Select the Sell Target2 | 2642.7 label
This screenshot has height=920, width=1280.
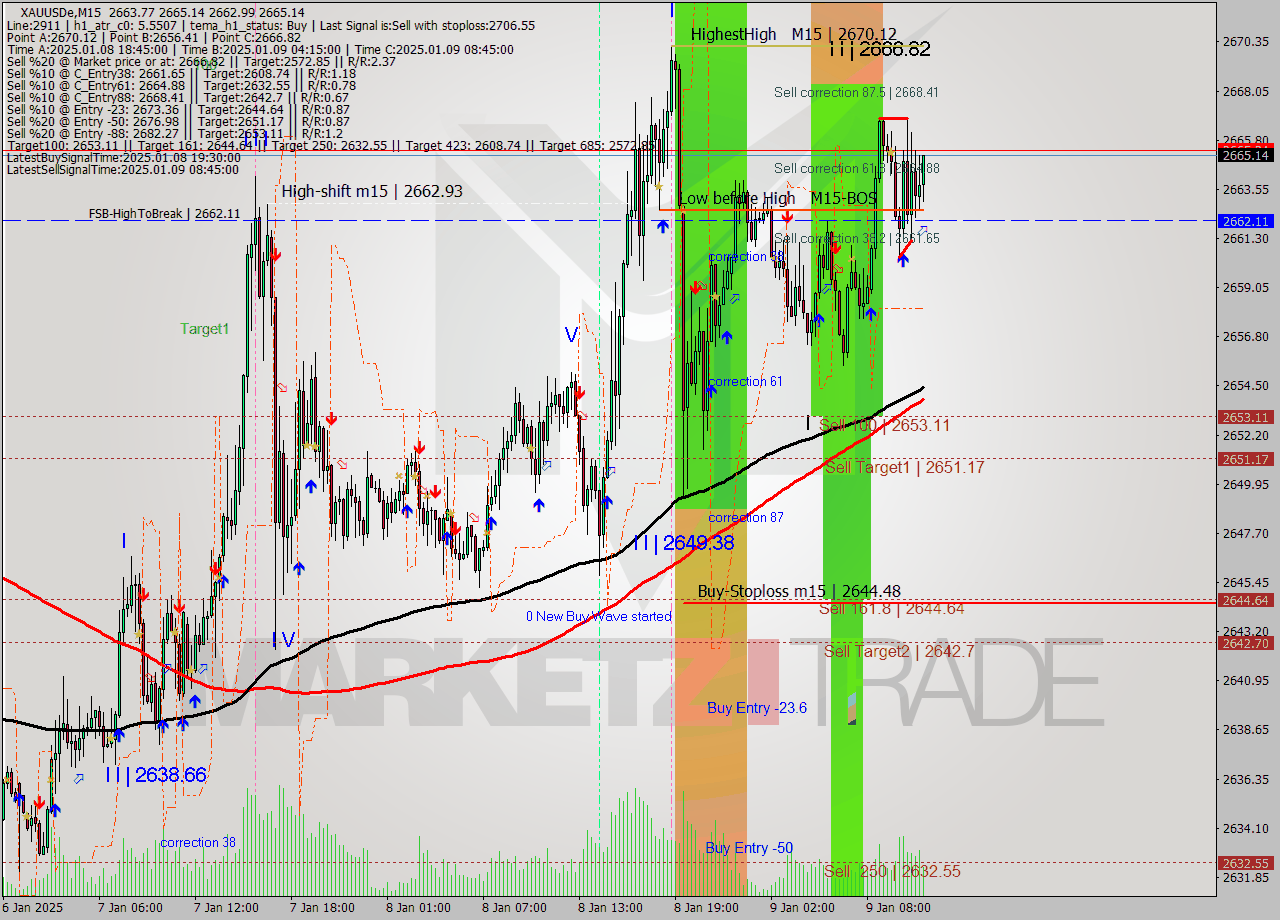(899, 651)
